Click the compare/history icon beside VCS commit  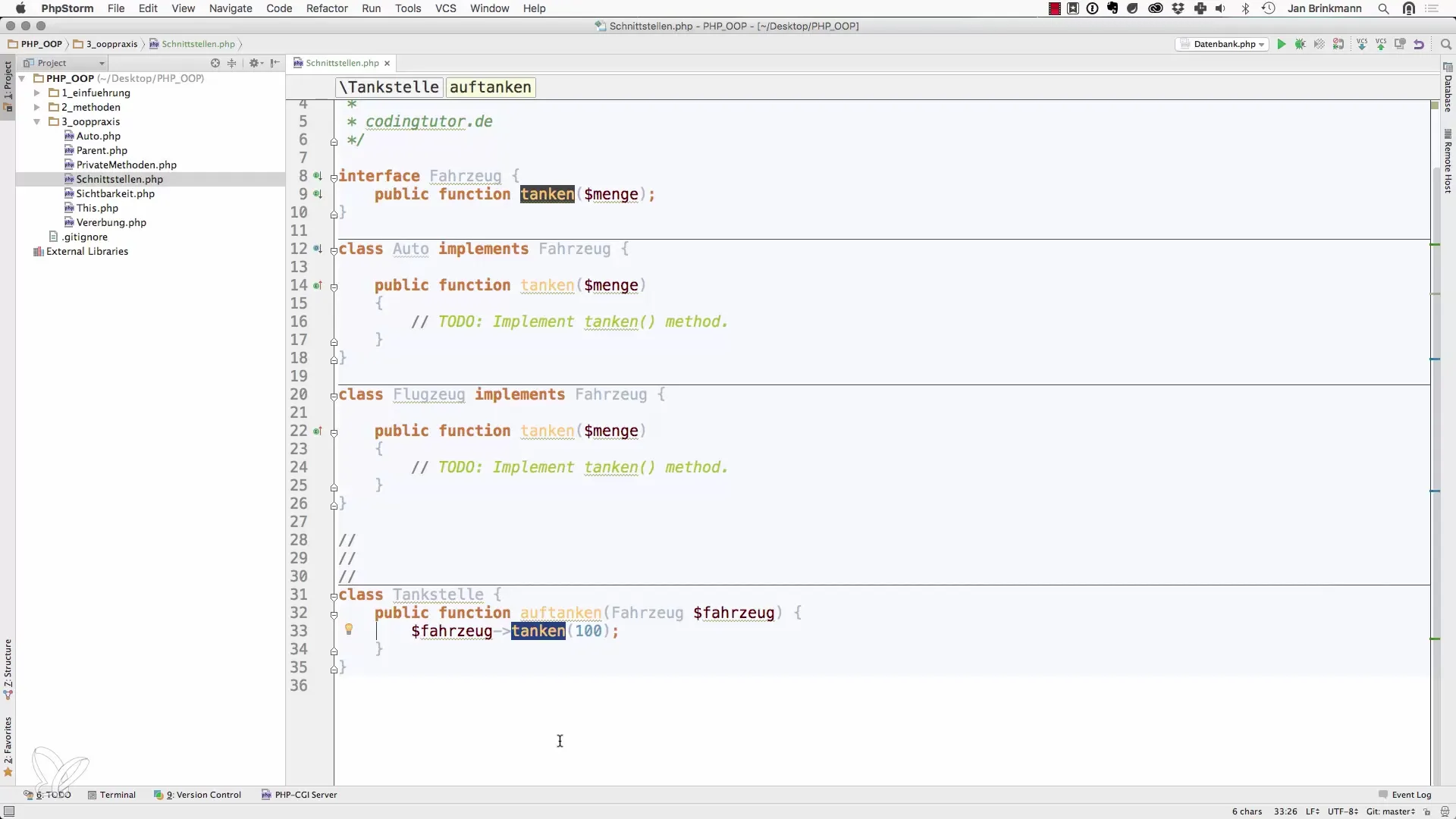pyautogui.click(x=1400, y=44)
